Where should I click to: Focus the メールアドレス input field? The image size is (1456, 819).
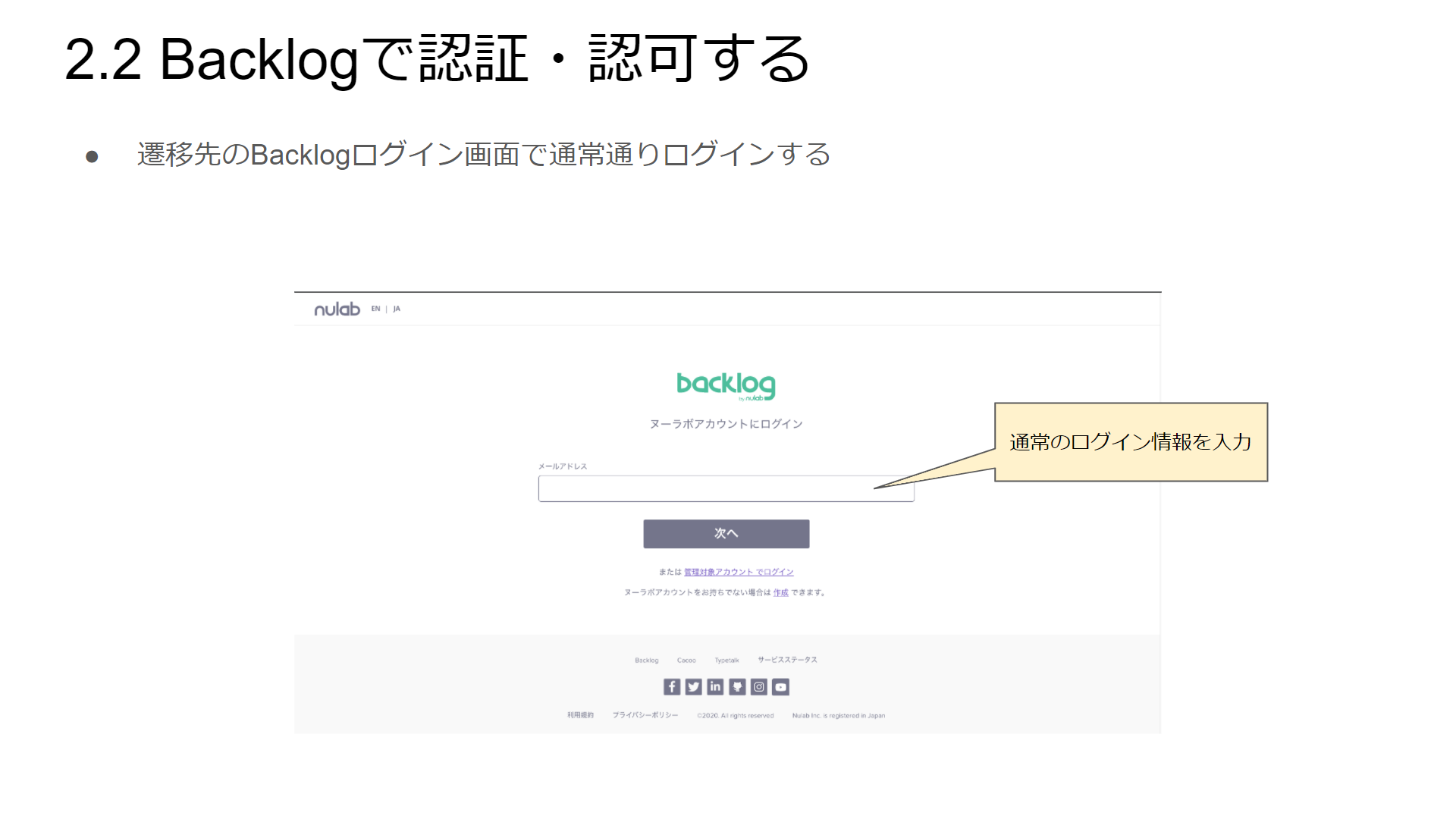click(726, 488)
